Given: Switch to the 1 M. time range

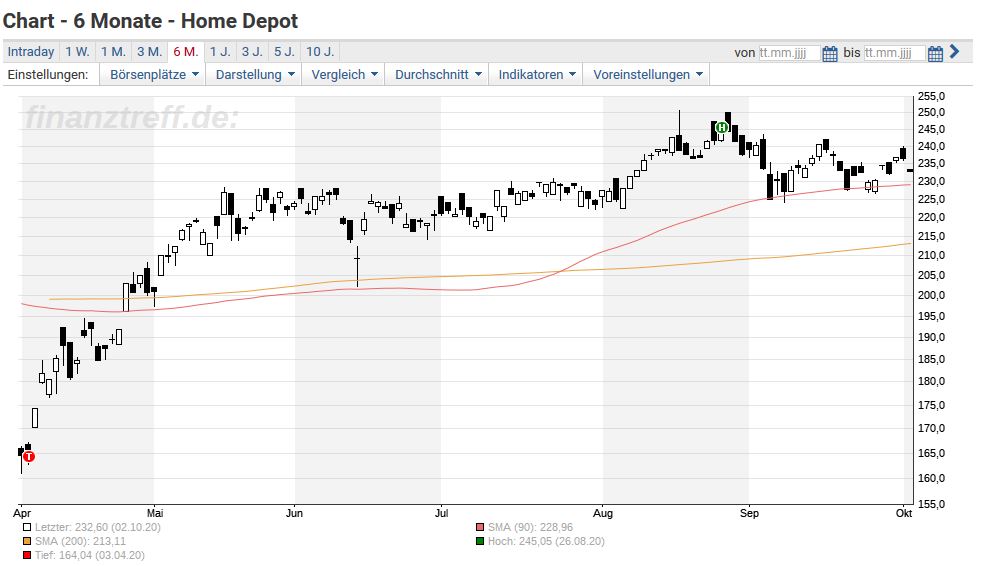Looking at the screenshot, I should click(113, 51).
